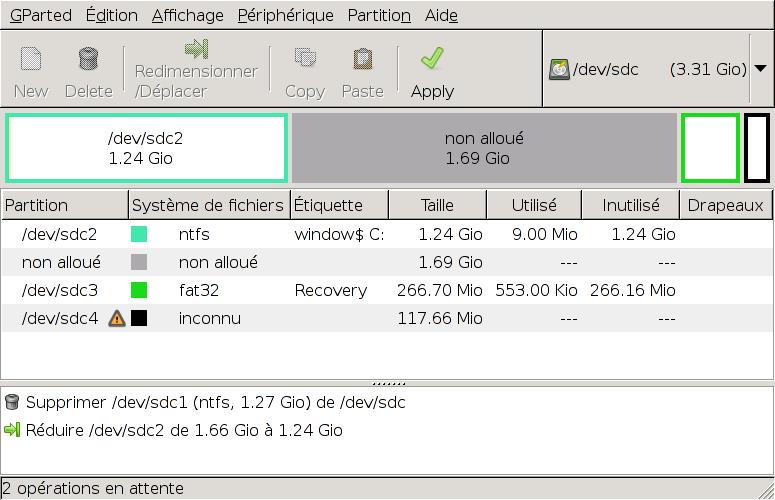Click the hard disk icon for /dev/sdc
775x500 pixels.
[x=559, y=70]
